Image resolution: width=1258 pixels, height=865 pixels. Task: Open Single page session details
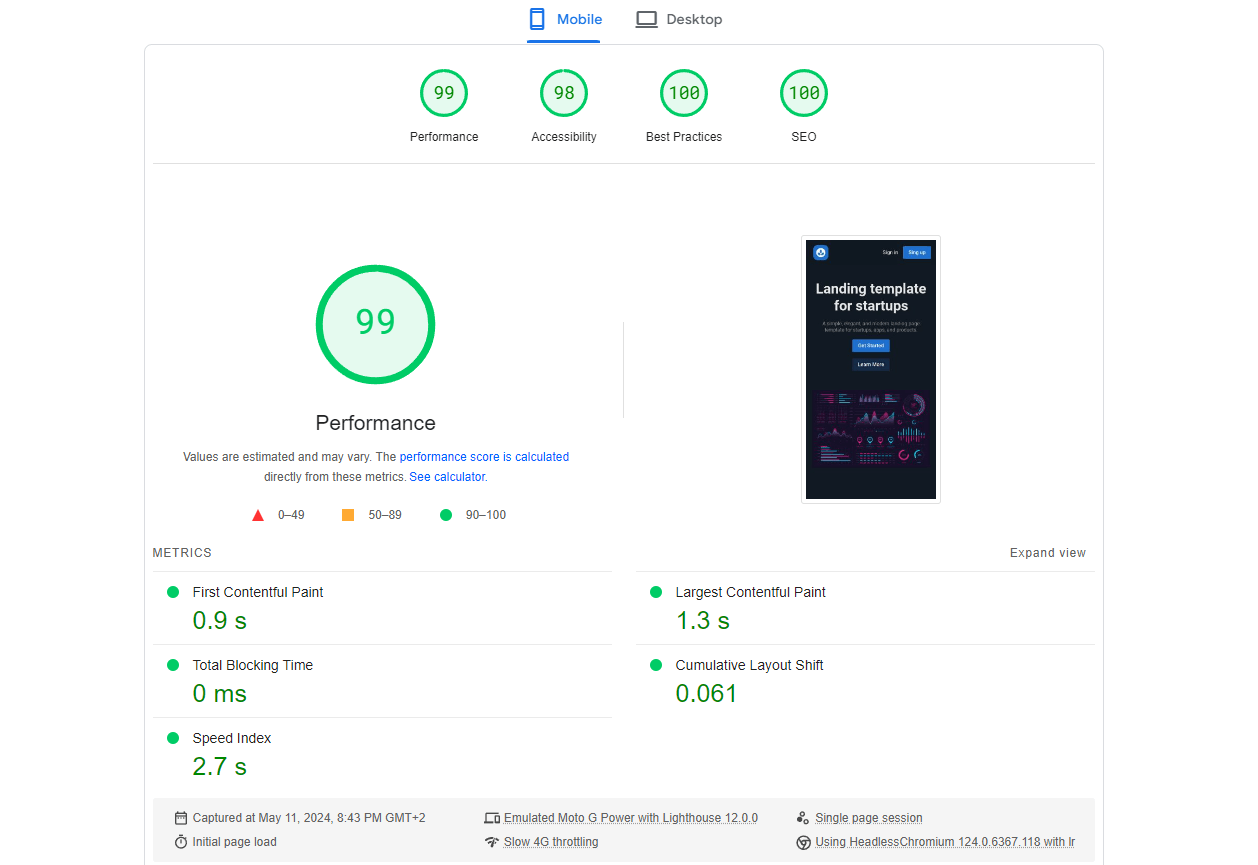coord(869,818)
